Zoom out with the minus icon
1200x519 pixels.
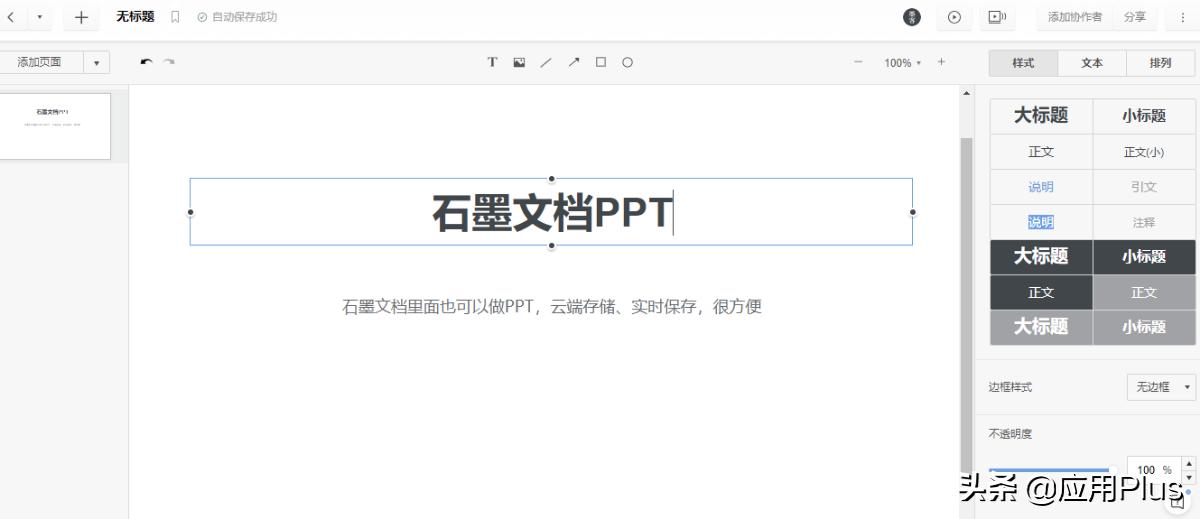858,62
